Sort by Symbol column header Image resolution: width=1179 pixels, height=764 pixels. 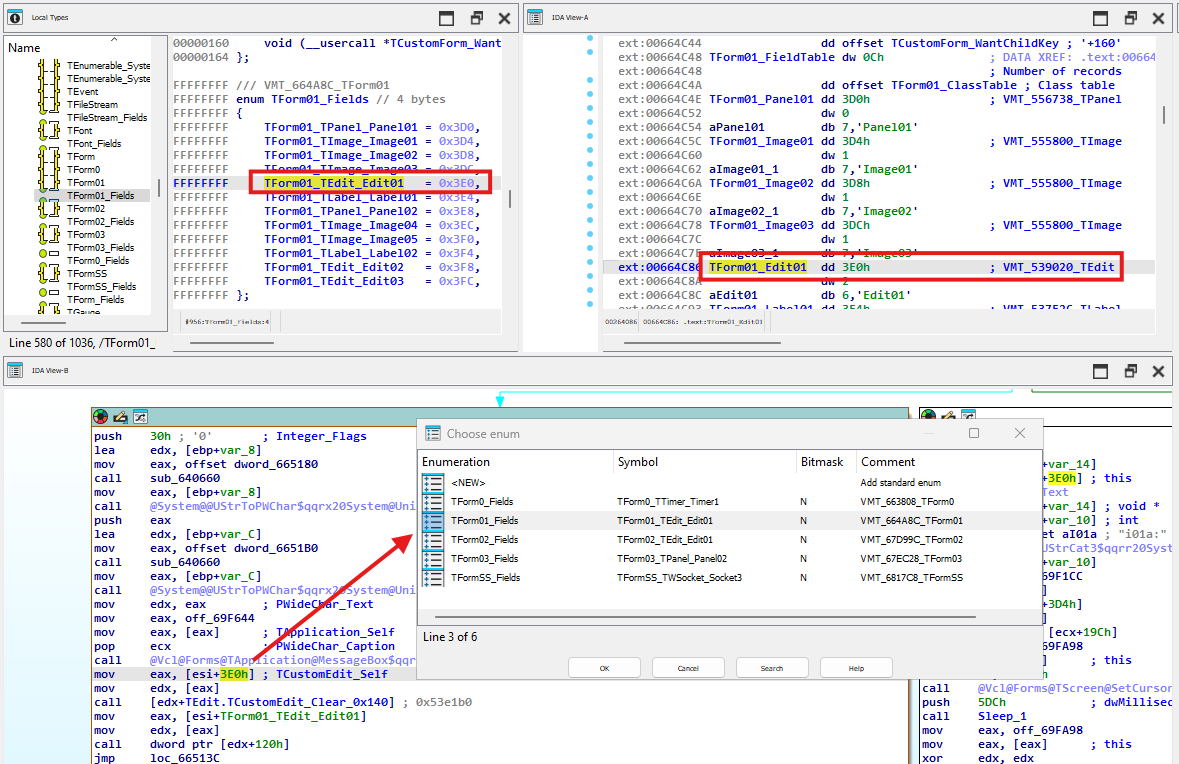tap(704, 462)
